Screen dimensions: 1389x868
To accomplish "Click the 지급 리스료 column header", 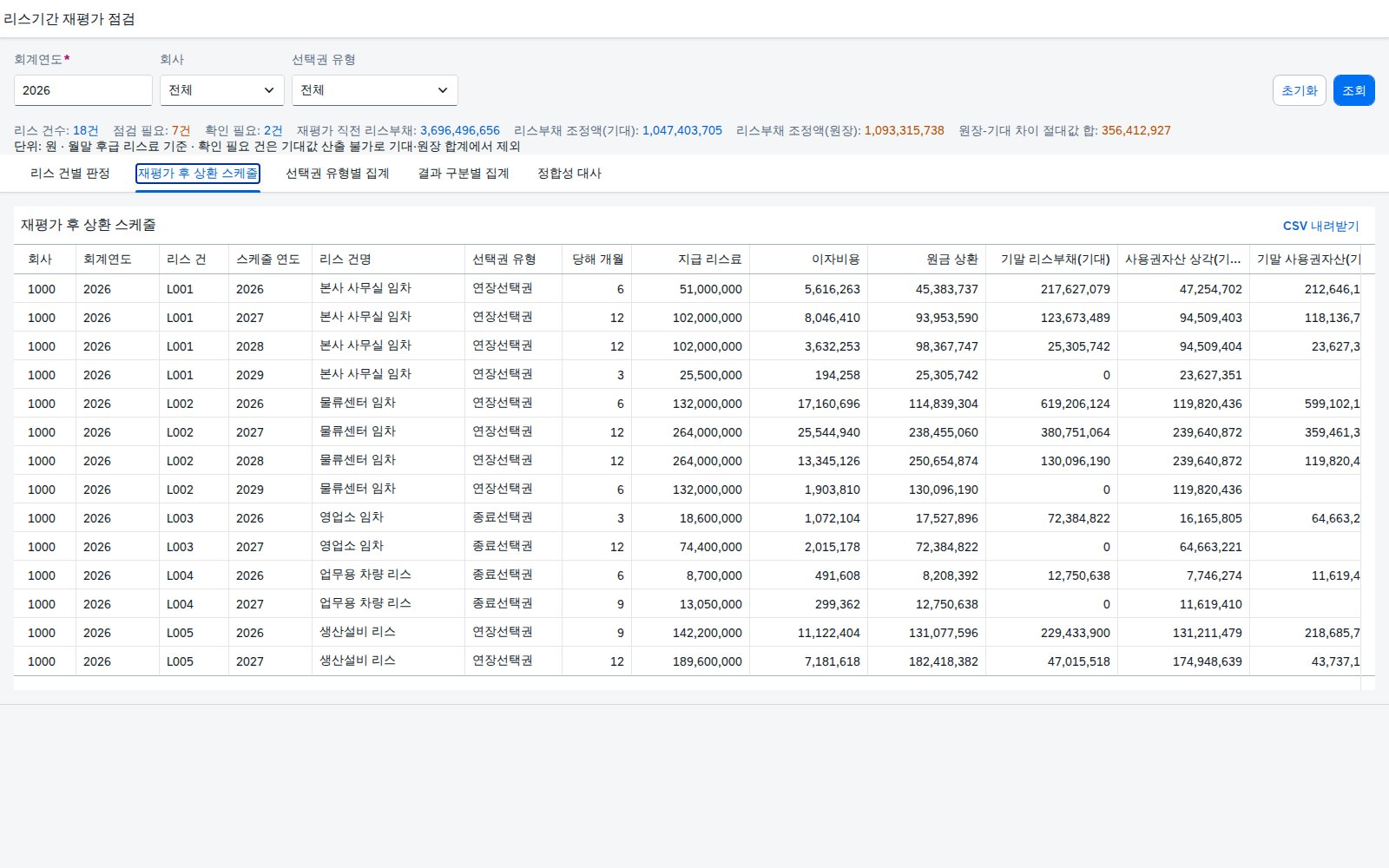I will pyautogui.click(x=690, y=260).
